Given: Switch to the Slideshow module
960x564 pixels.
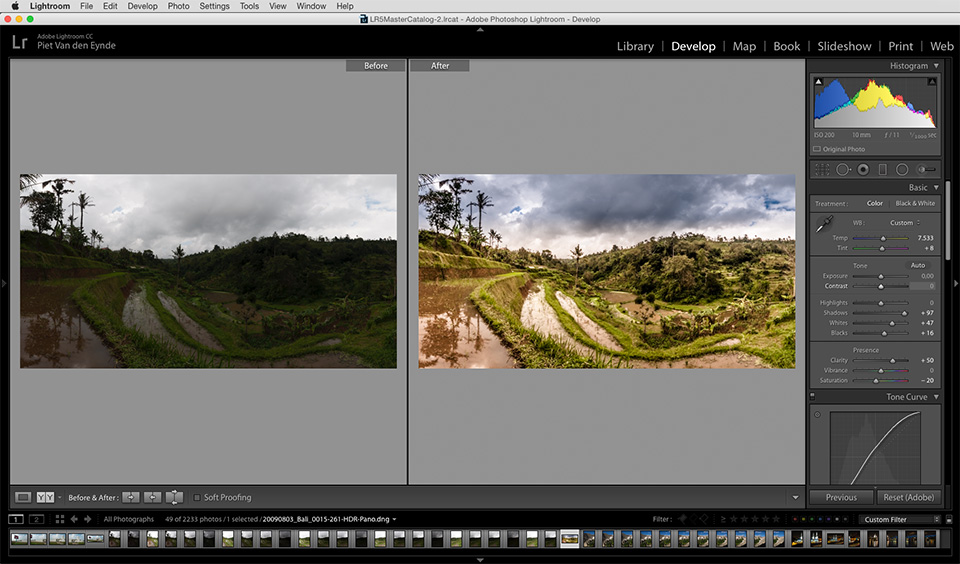Looking at the screenshot, I should pyautogui.click(x=844, y=46).
